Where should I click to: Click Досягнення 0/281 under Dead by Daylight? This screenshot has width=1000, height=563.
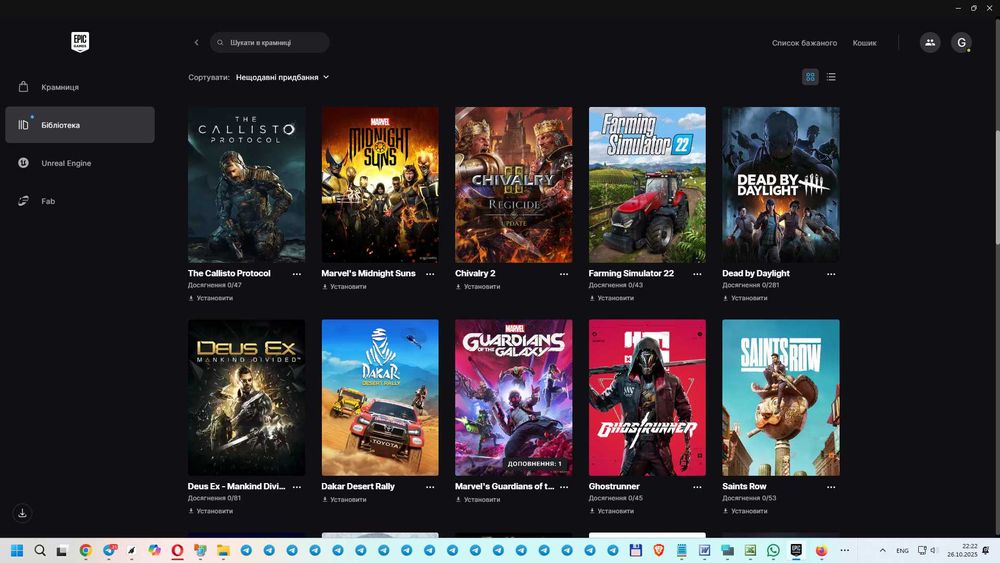point(751,285)
